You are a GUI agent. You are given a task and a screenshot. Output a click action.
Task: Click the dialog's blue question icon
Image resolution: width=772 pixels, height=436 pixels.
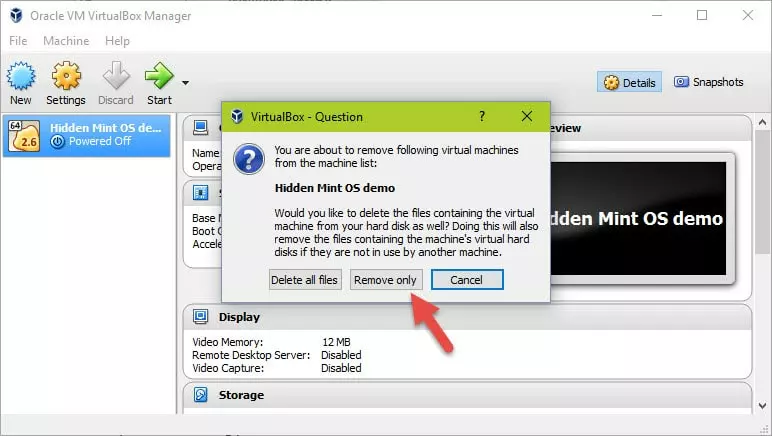(249, 159)
